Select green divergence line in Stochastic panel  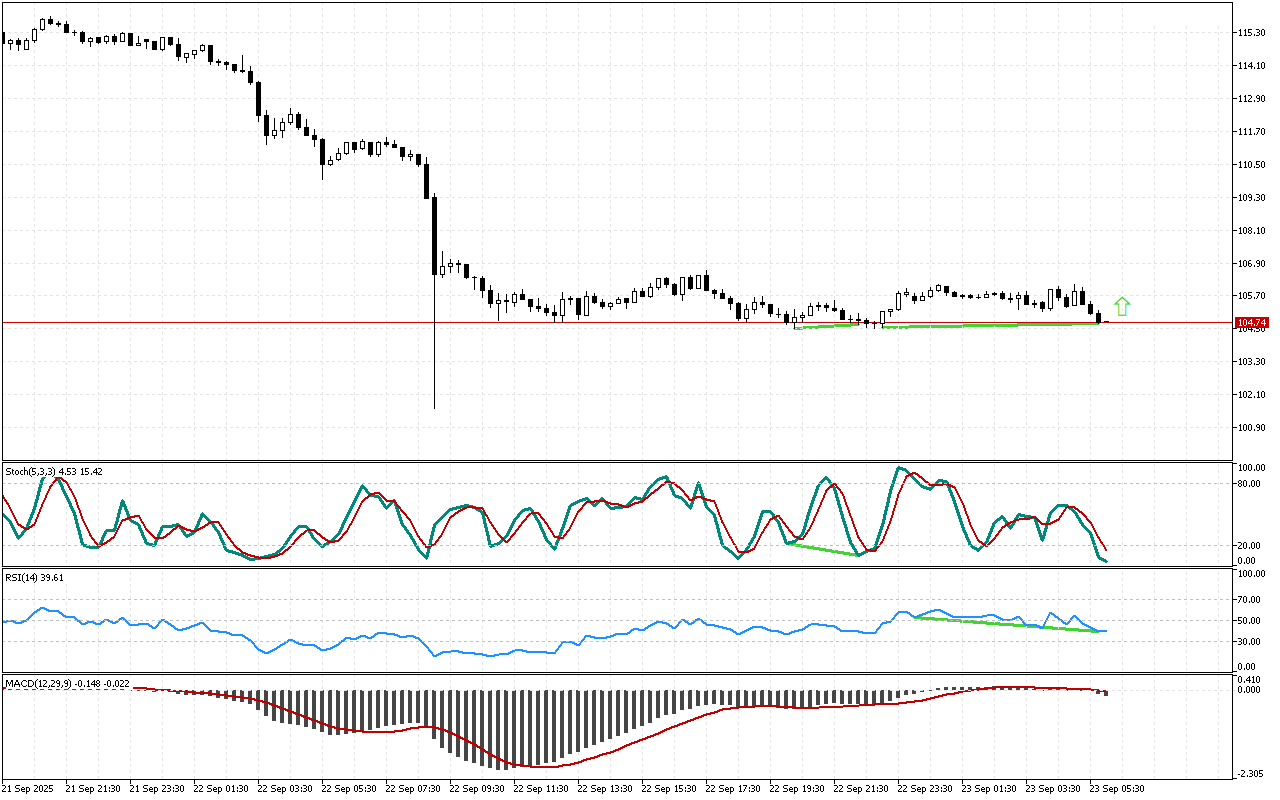pos(822,549)
